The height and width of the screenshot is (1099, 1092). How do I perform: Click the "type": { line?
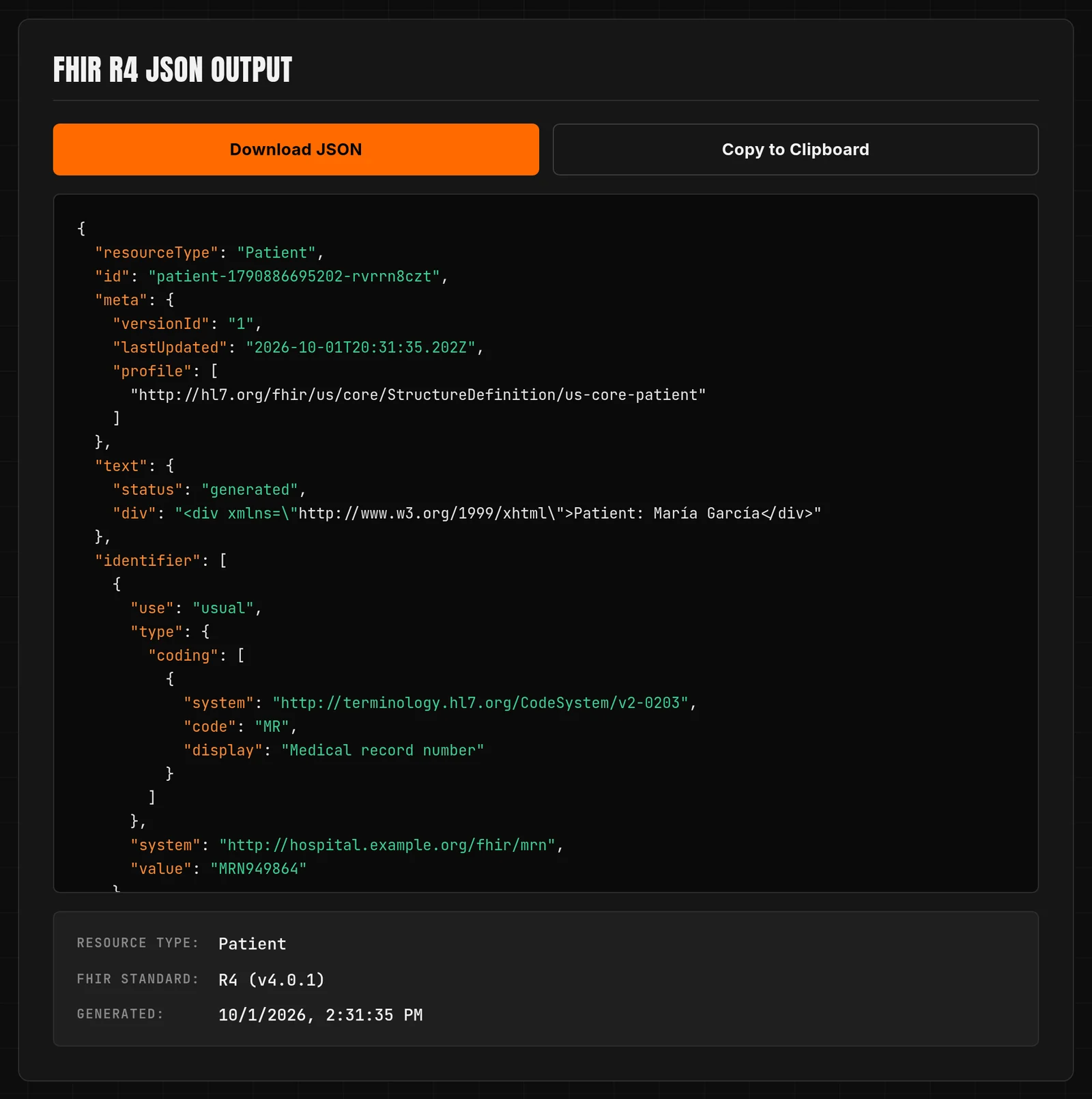point(170,631)
